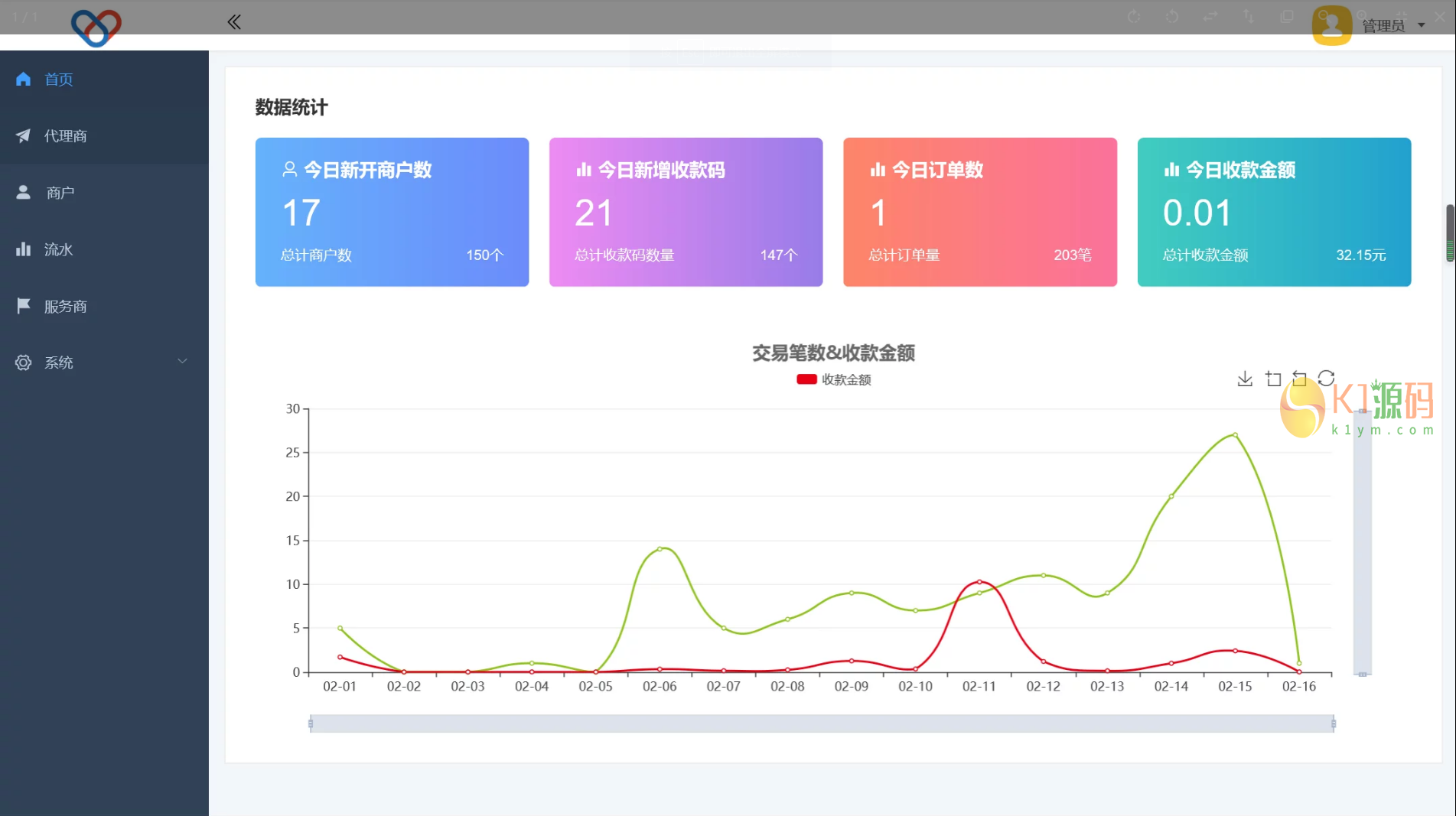Screen dimensions: 1456x816
Task: Click the 147个 total payment codes value
Action: coord(779,255)
